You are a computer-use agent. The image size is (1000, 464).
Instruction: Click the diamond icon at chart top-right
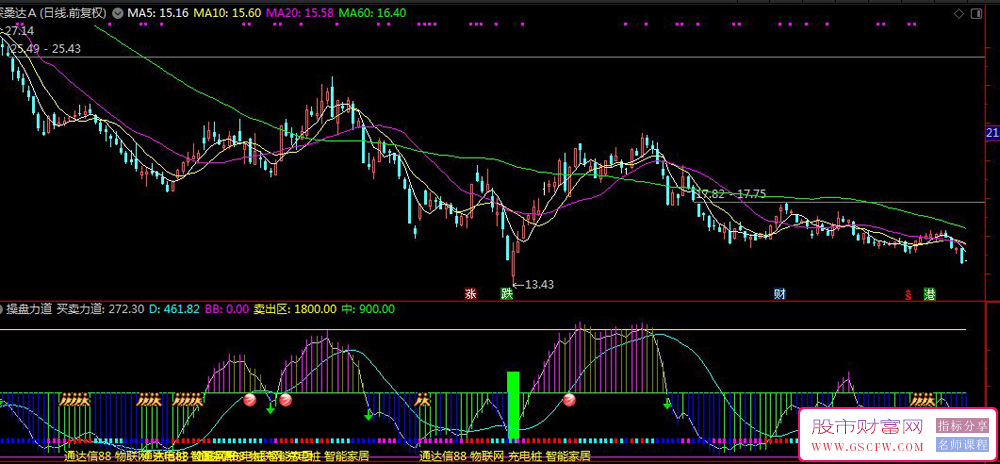[959, 12]
